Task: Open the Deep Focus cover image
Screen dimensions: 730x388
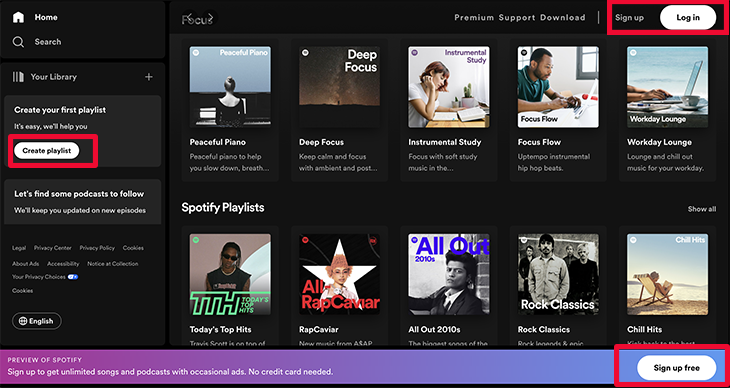Action: (x=339, y=87)
